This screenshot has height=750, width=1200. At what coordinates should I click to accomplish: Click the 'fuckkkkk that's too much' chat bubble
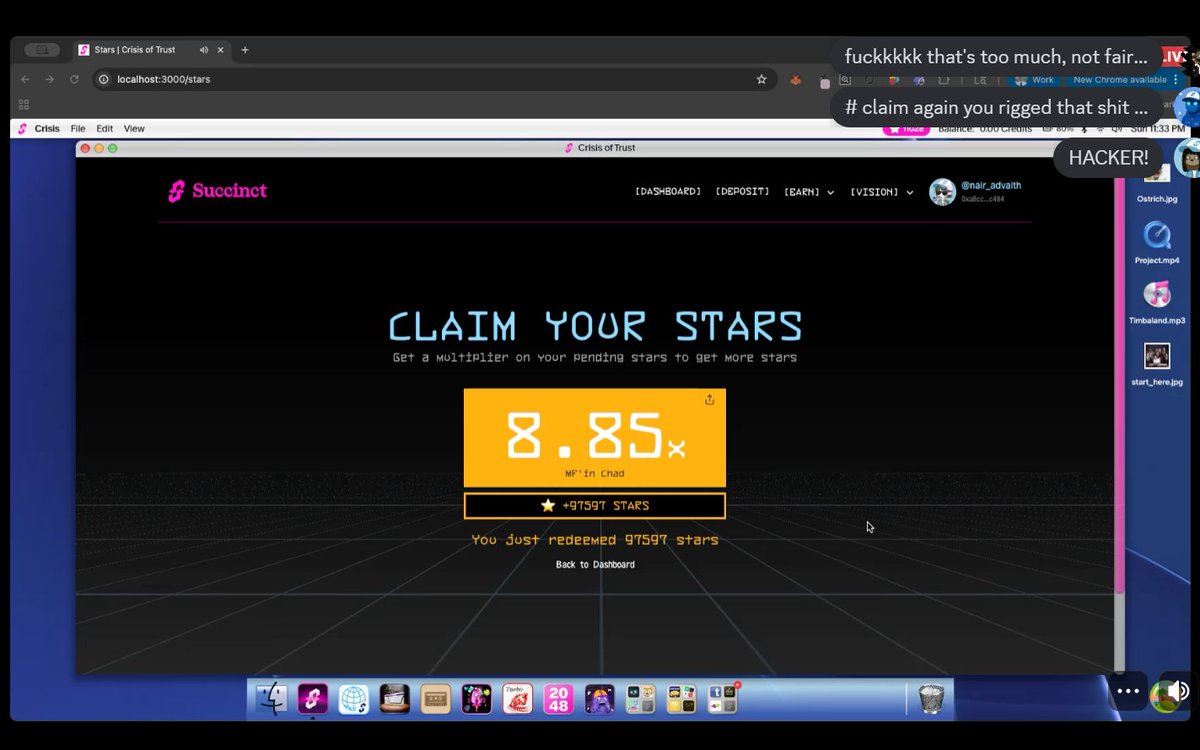[x=996, y=57]
